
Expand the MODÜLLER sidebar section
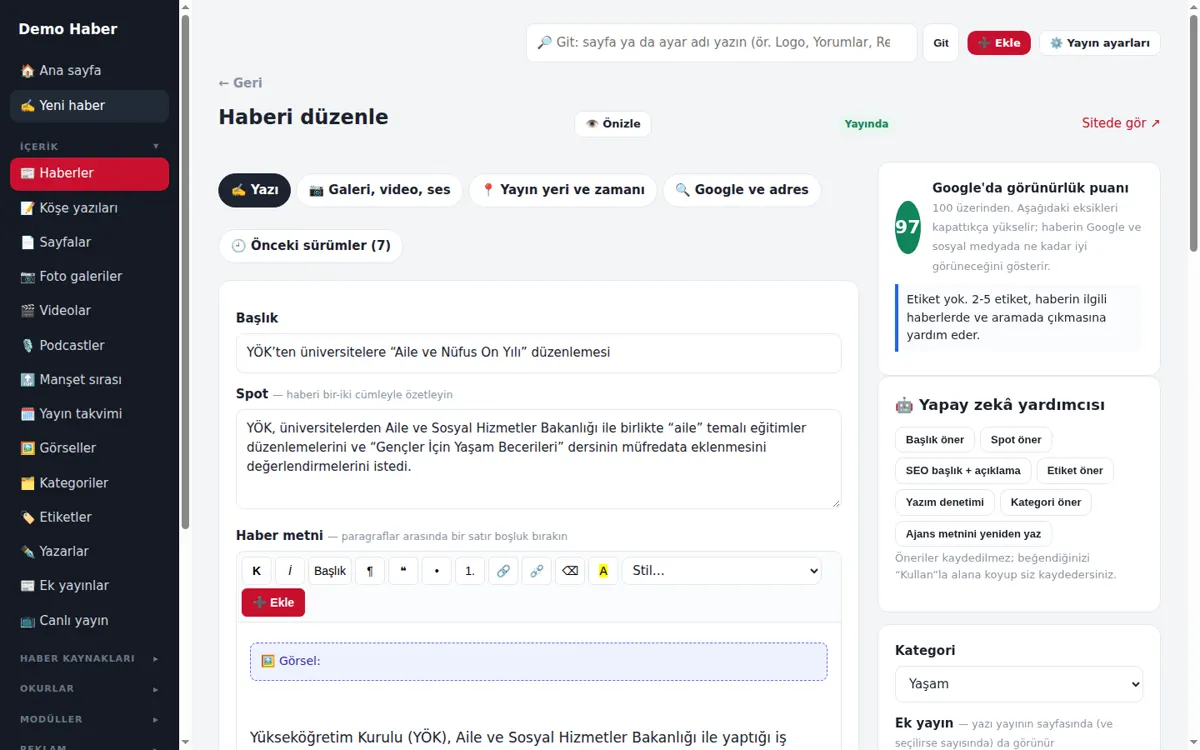tap(90, 719)
